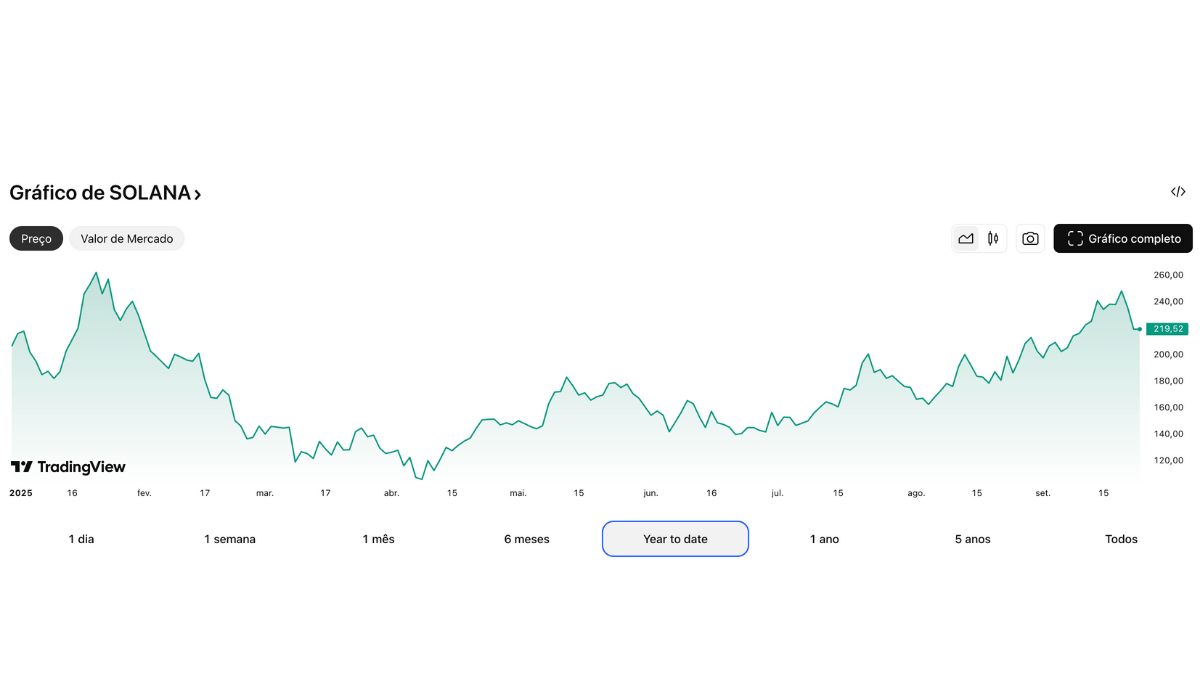
Task: Open the Gráfico completo button
Action: click(x=1123, y=238)
